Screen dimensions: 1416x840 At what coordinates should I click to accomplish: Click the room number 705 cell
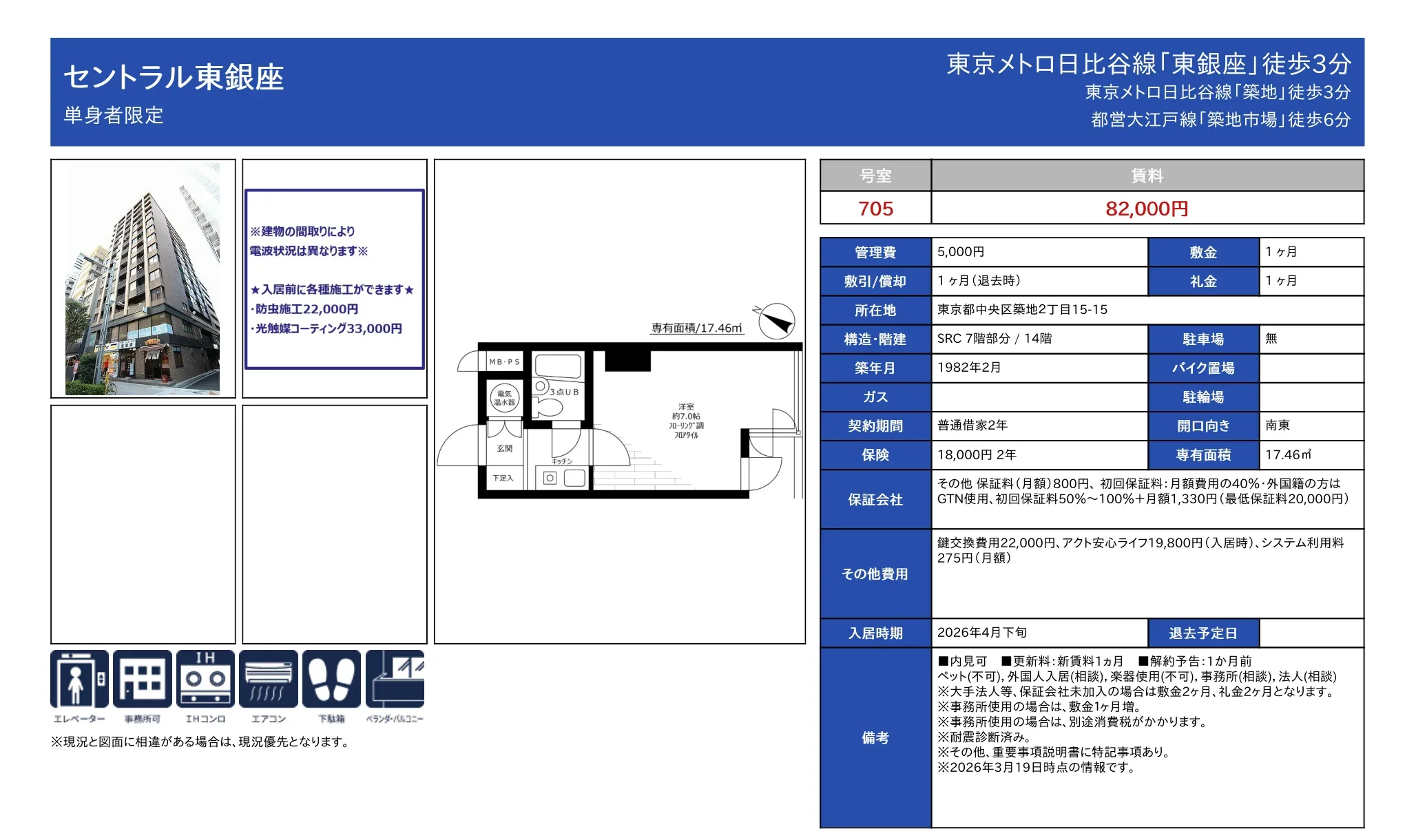pyautogui.click(x=875, y=208)
